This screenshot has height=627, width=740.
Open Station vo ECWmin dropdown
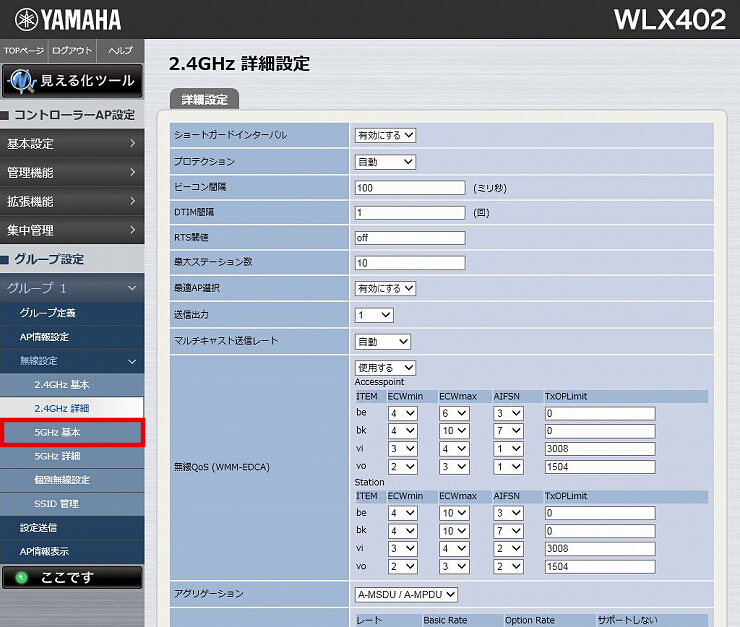tap(403, 567)
